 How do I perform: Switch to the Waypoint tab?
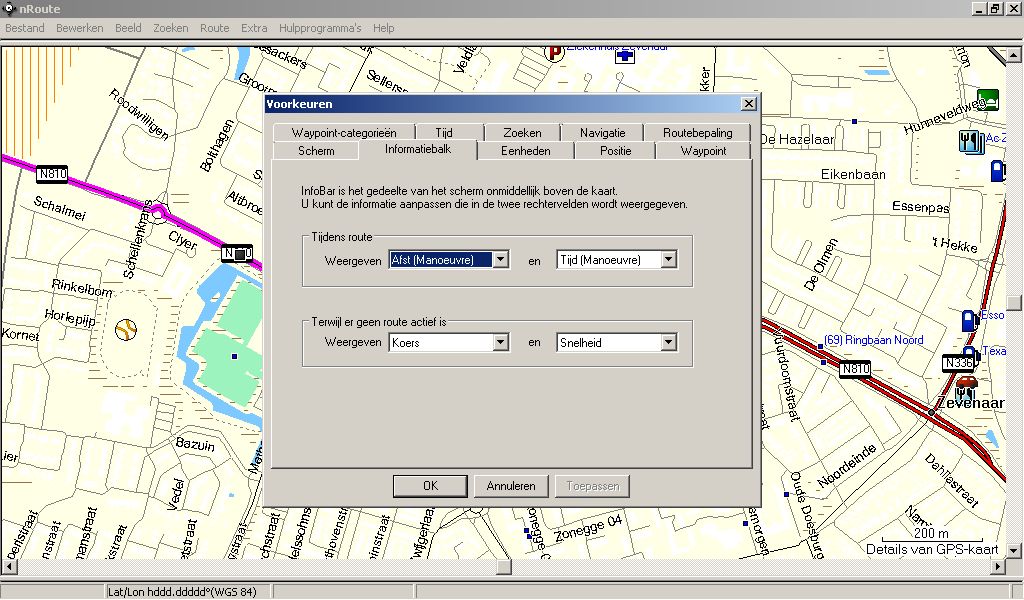coord(703,151)
